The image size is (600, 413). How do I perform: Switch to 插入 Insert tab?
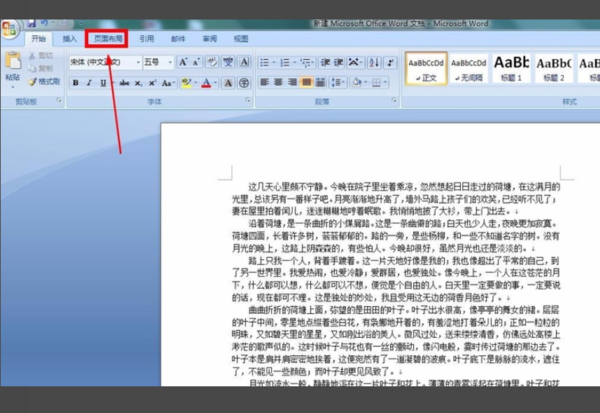click(69, 39)
